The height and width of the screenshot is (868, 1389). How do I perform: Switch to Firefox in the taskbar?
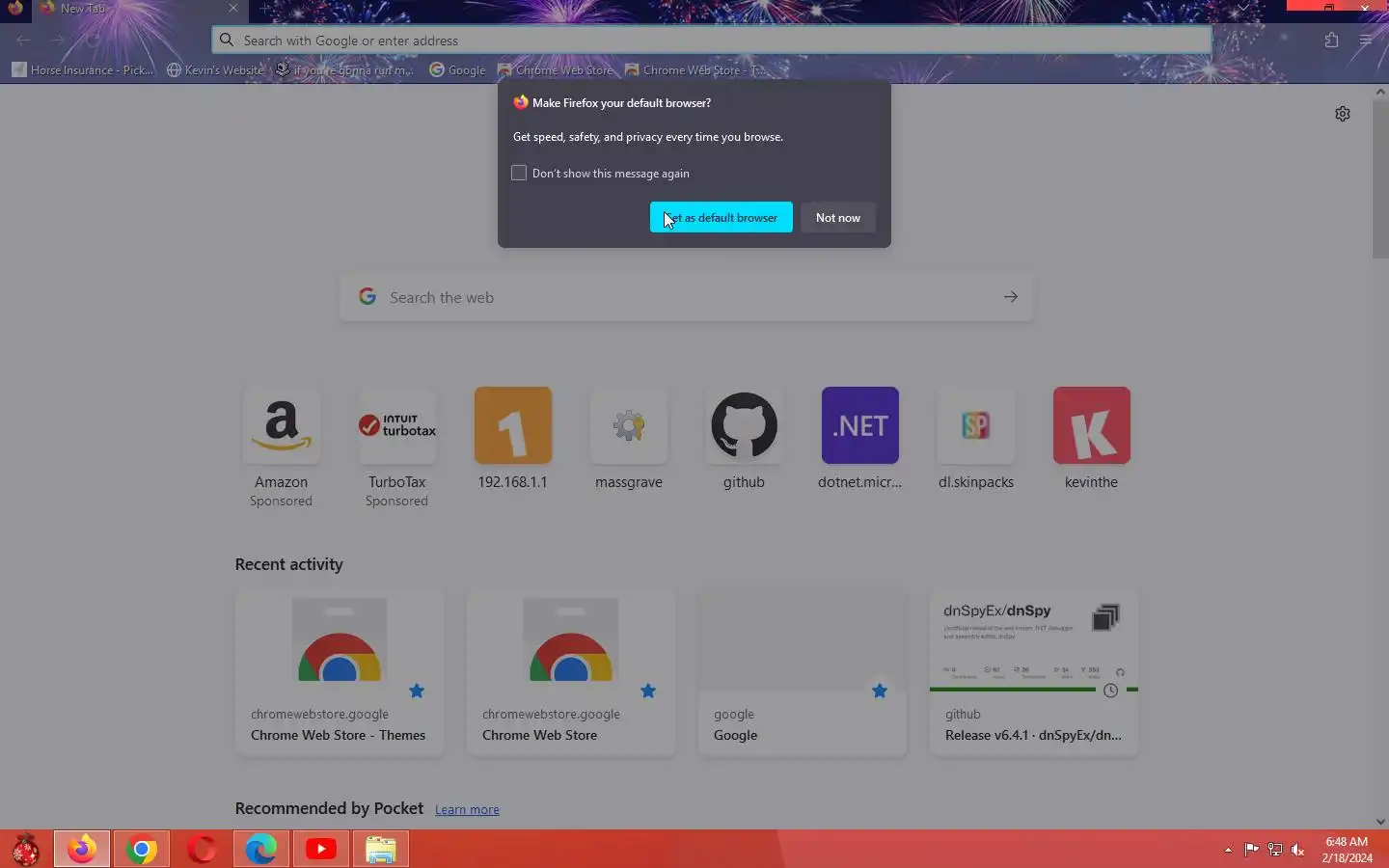(x=82, y=850)
